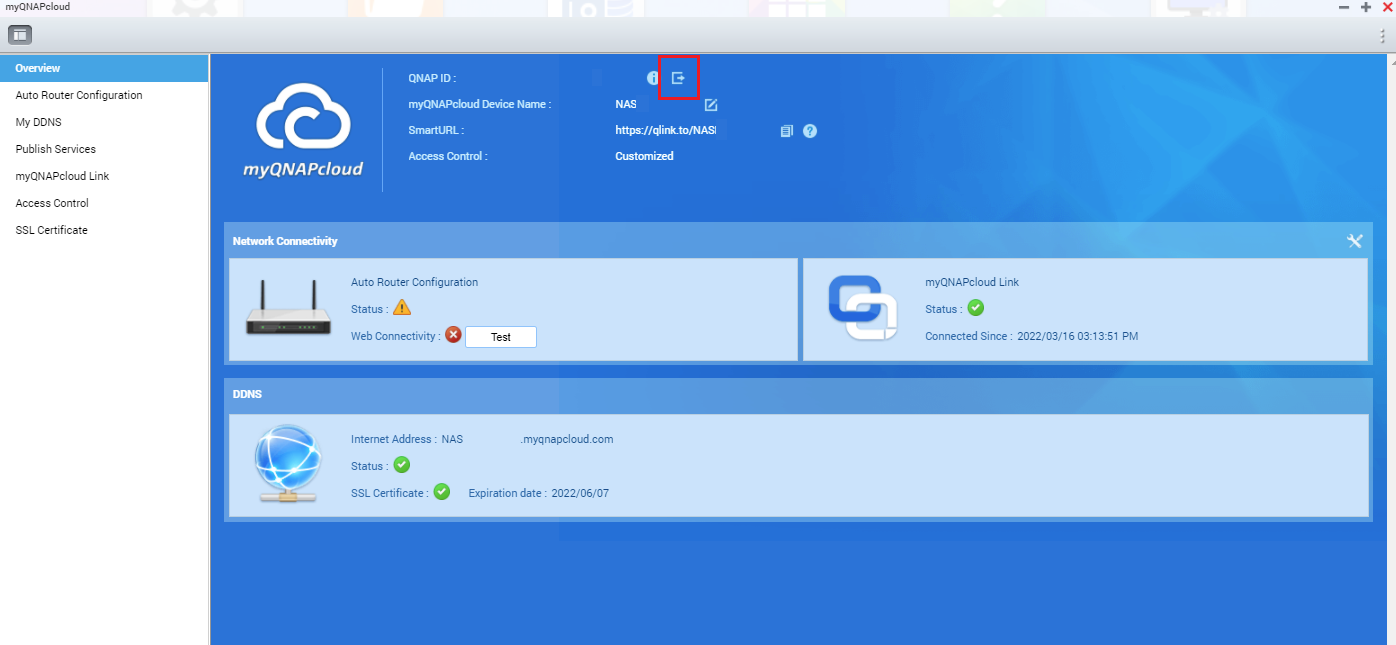Go to My DDNS section
The width and height of the screenshot is (1396, 645).
pyautogui.click(x=38, y=122)
